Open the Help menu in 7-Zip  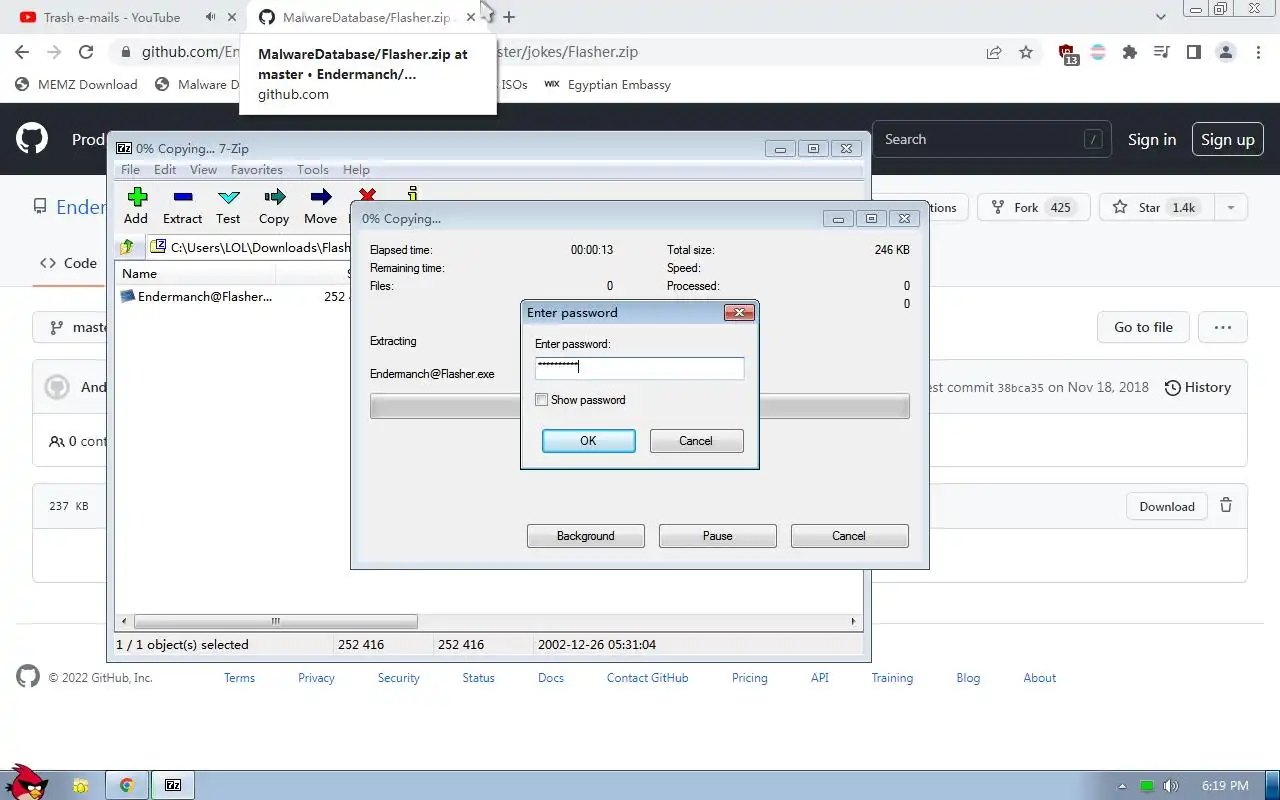(x=356, y=170)
